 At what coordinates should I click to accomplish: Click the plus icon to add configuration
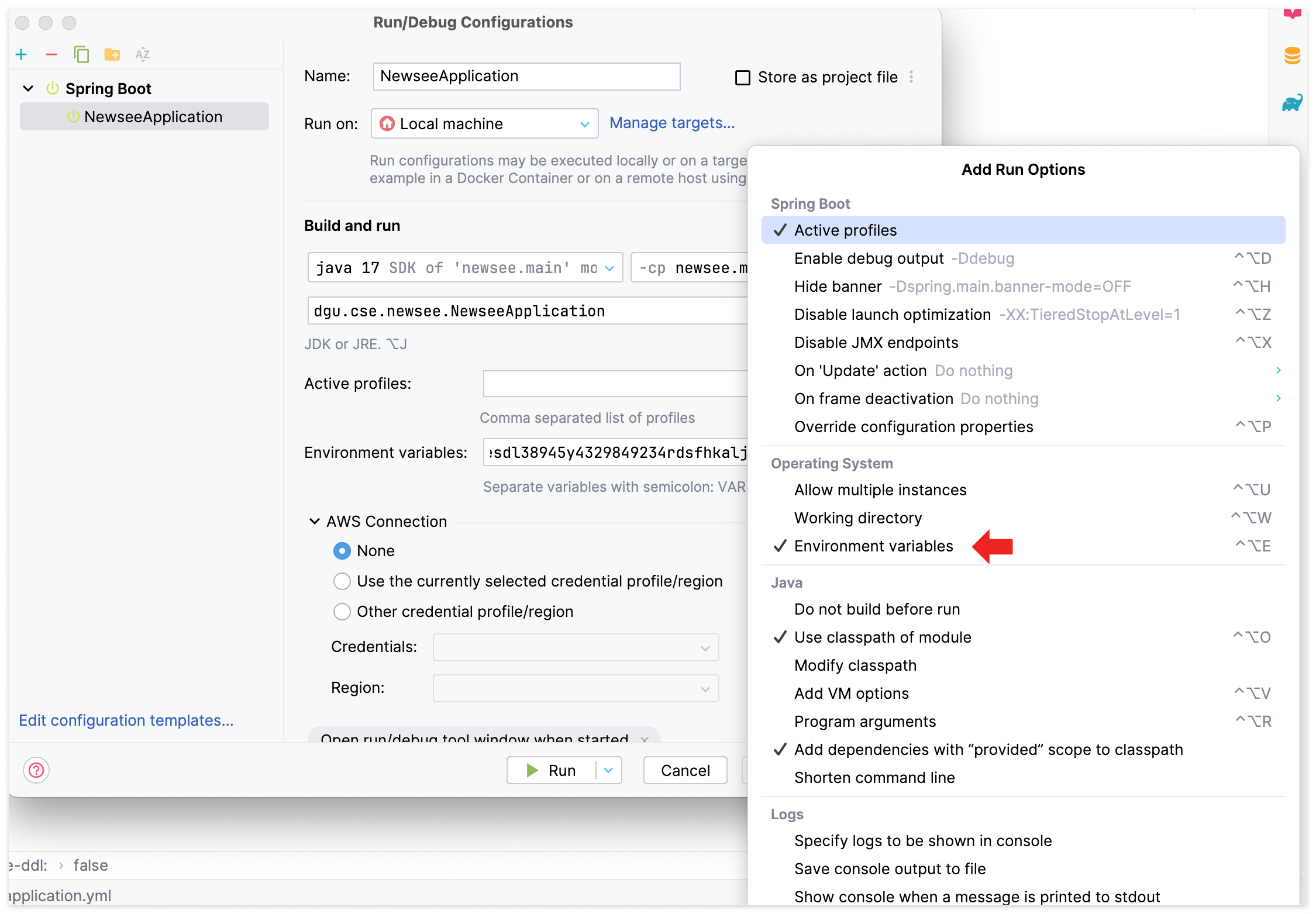pos(21,54)
